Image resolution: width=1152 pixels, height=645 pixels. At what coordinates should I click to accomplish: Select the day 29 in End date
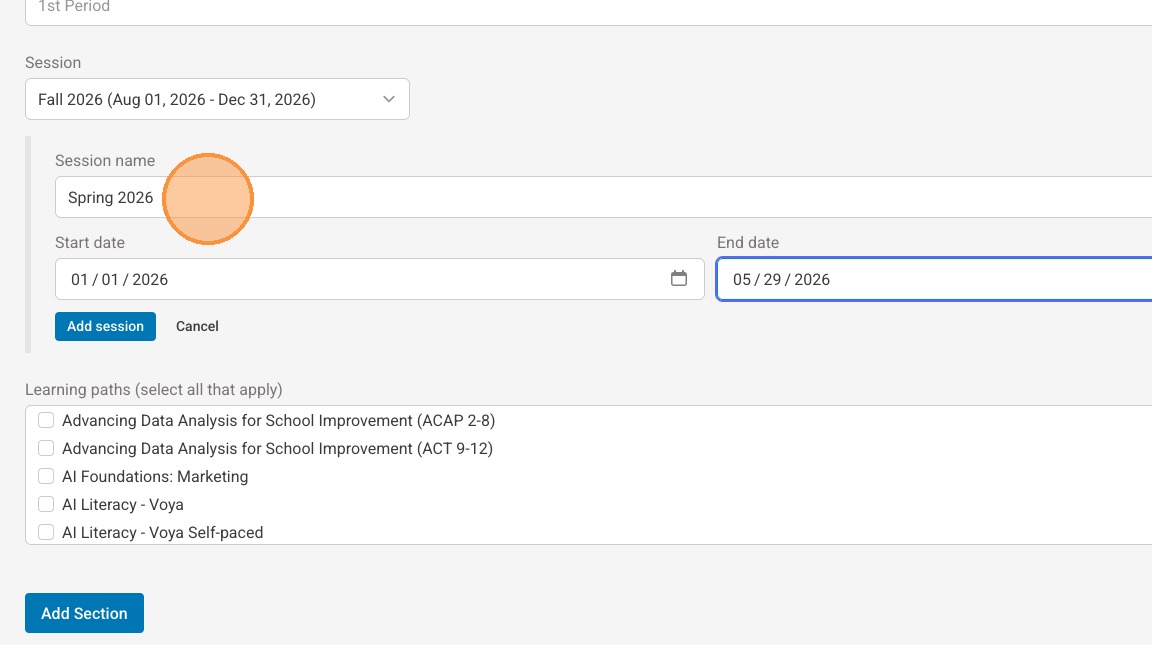coord(772,280)
